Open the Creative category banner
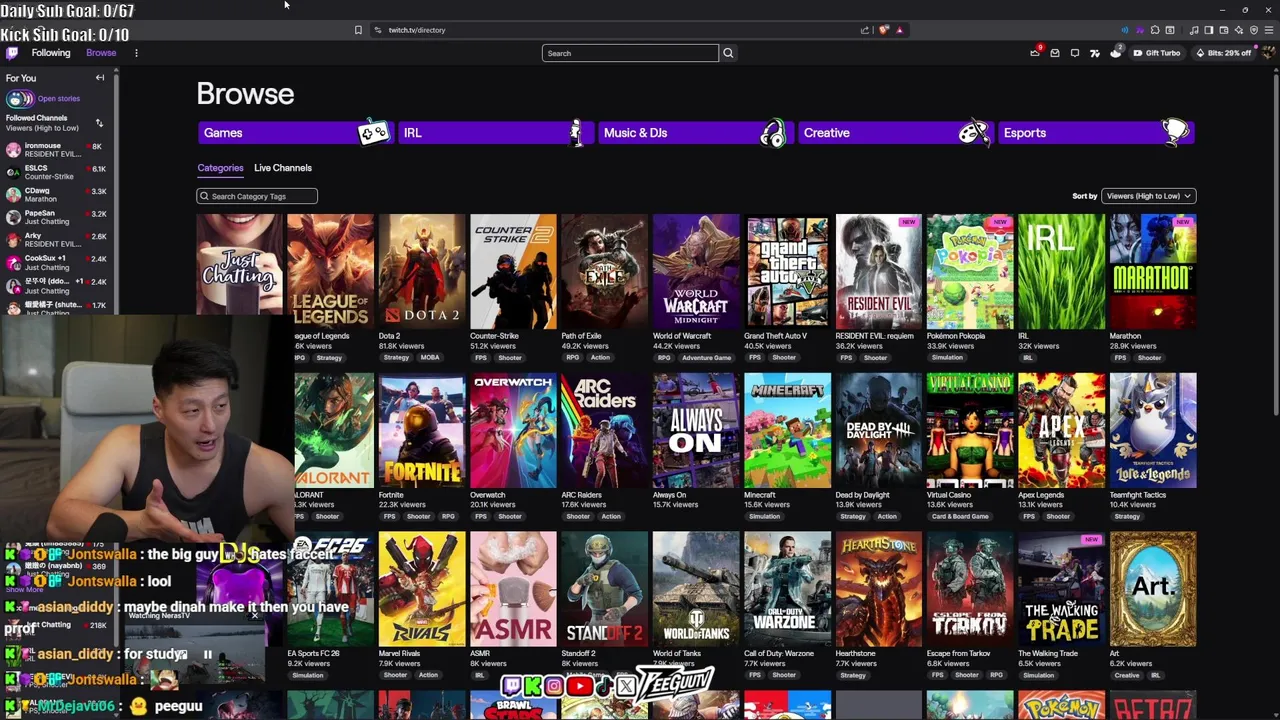The height and width of the screenshot is (720, 1280). 896,132
